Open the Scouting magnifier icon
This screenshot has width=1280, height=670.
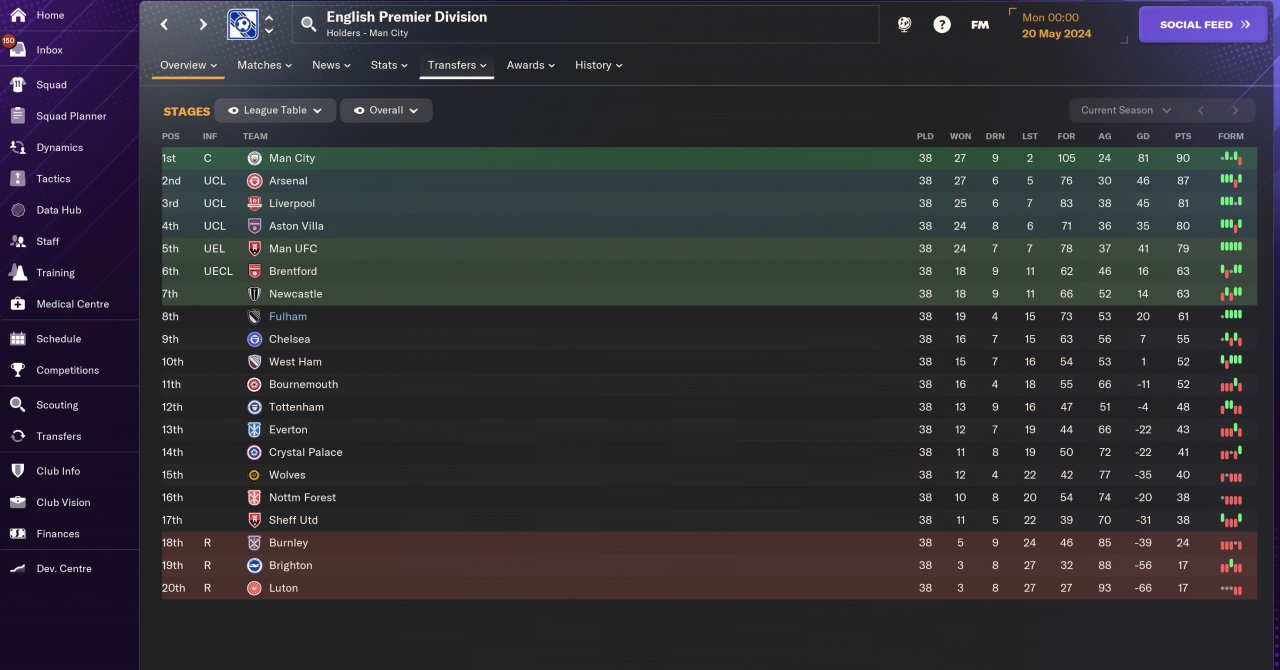(x=17, y=405)
